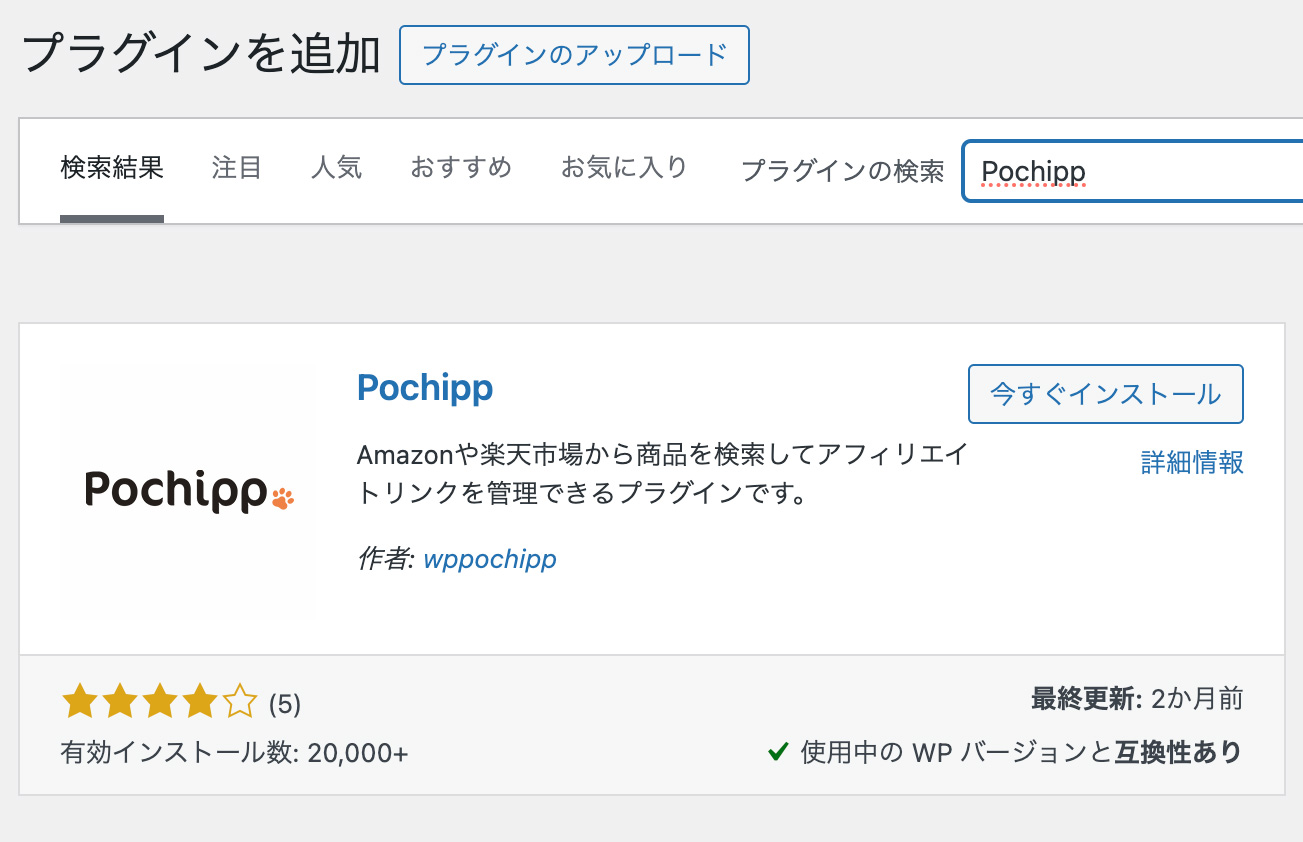Open the お気に入り tab
This screenshot has width=1303, height=842.
tap(625, 168)
